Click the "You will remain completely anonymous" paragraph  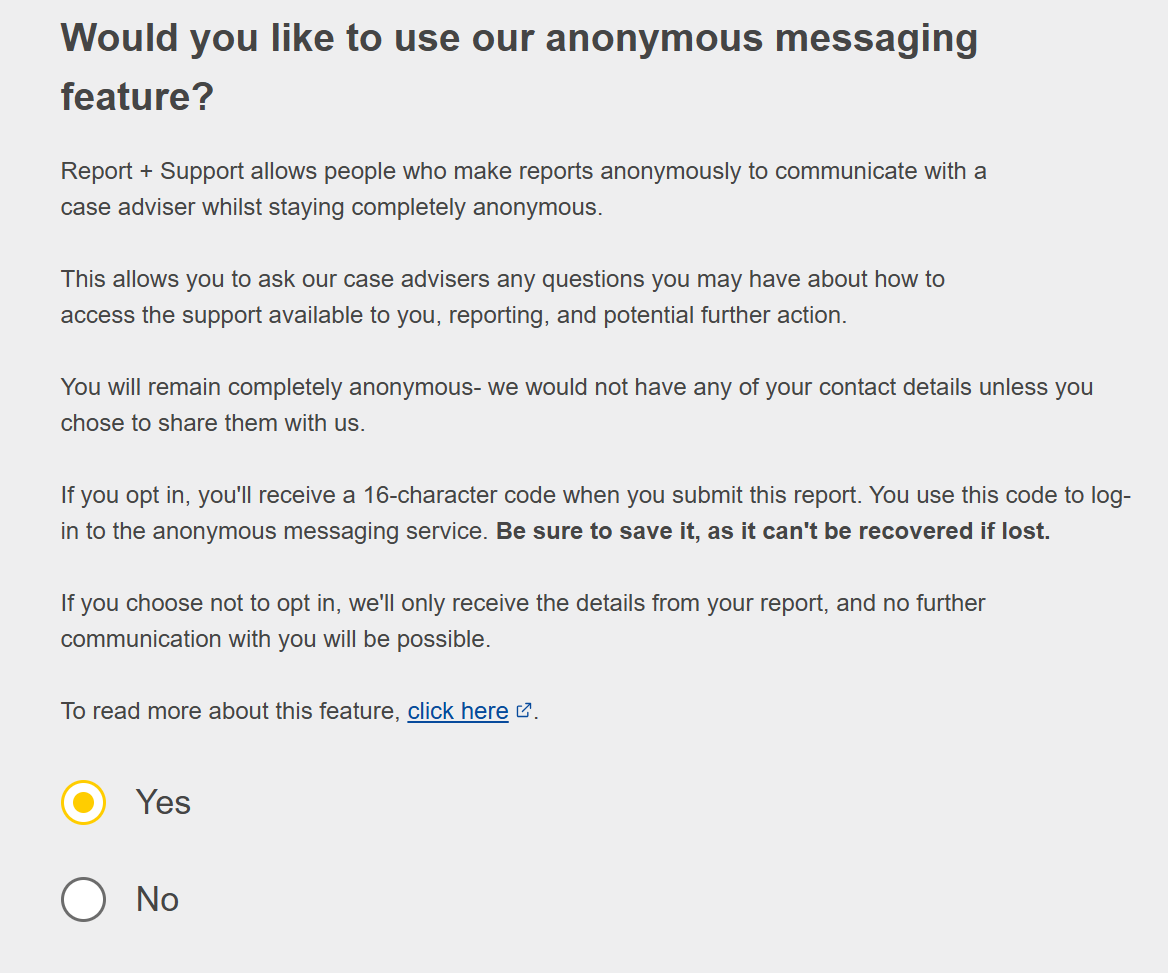pos(576,387)
